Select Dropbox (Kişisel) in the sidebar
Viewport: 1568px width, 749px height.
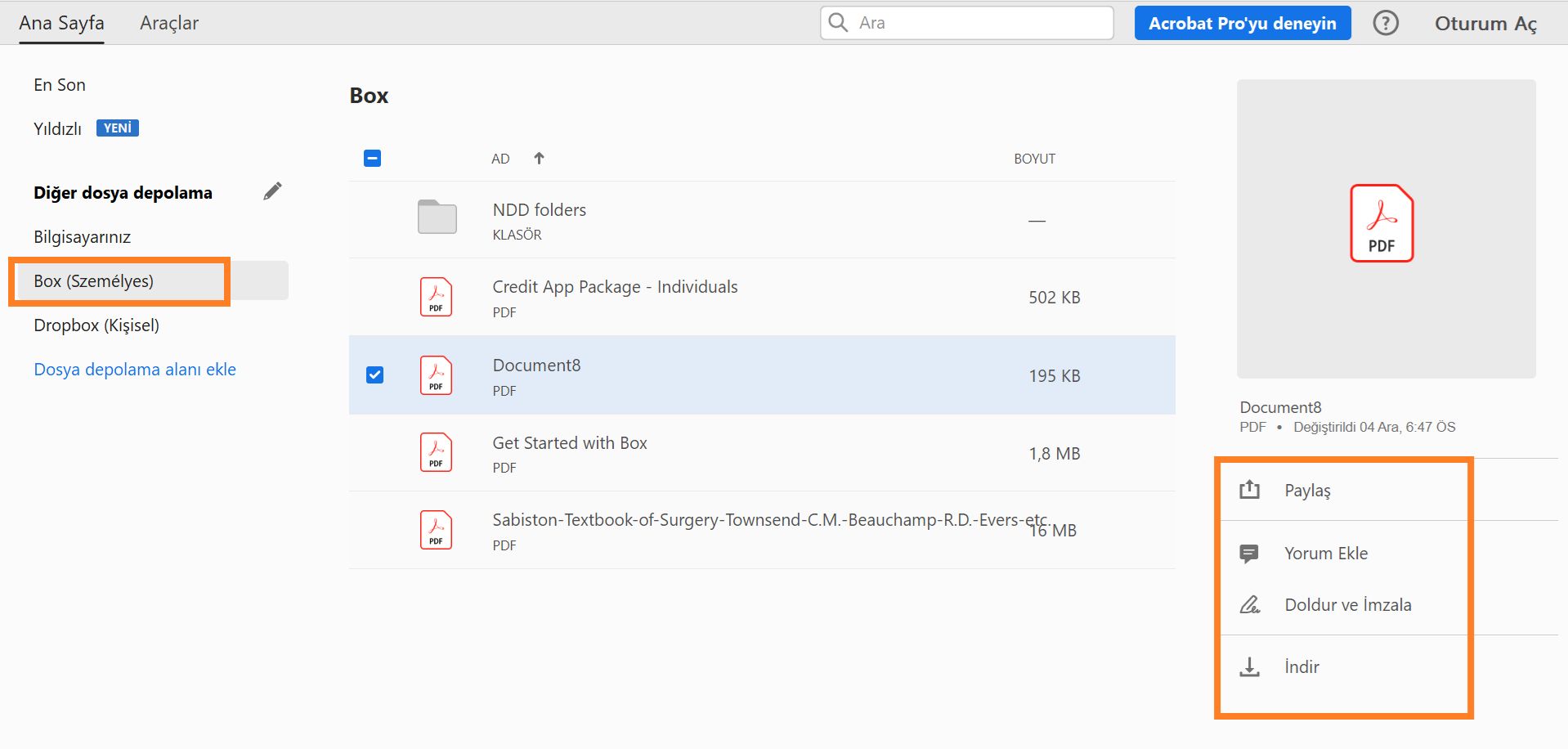(96, 325)
